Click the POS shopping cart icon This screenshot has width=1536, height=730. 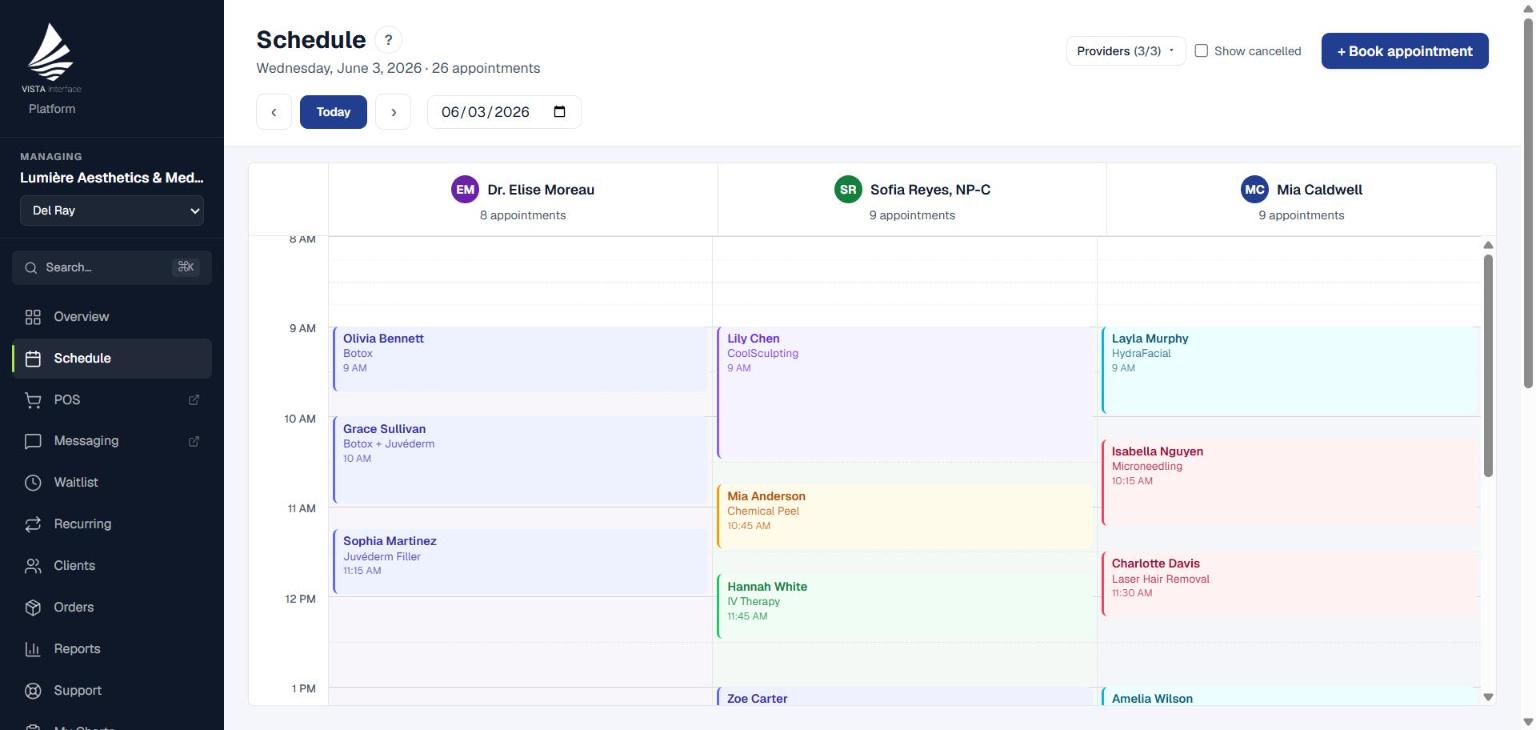(x=33, y=400)
